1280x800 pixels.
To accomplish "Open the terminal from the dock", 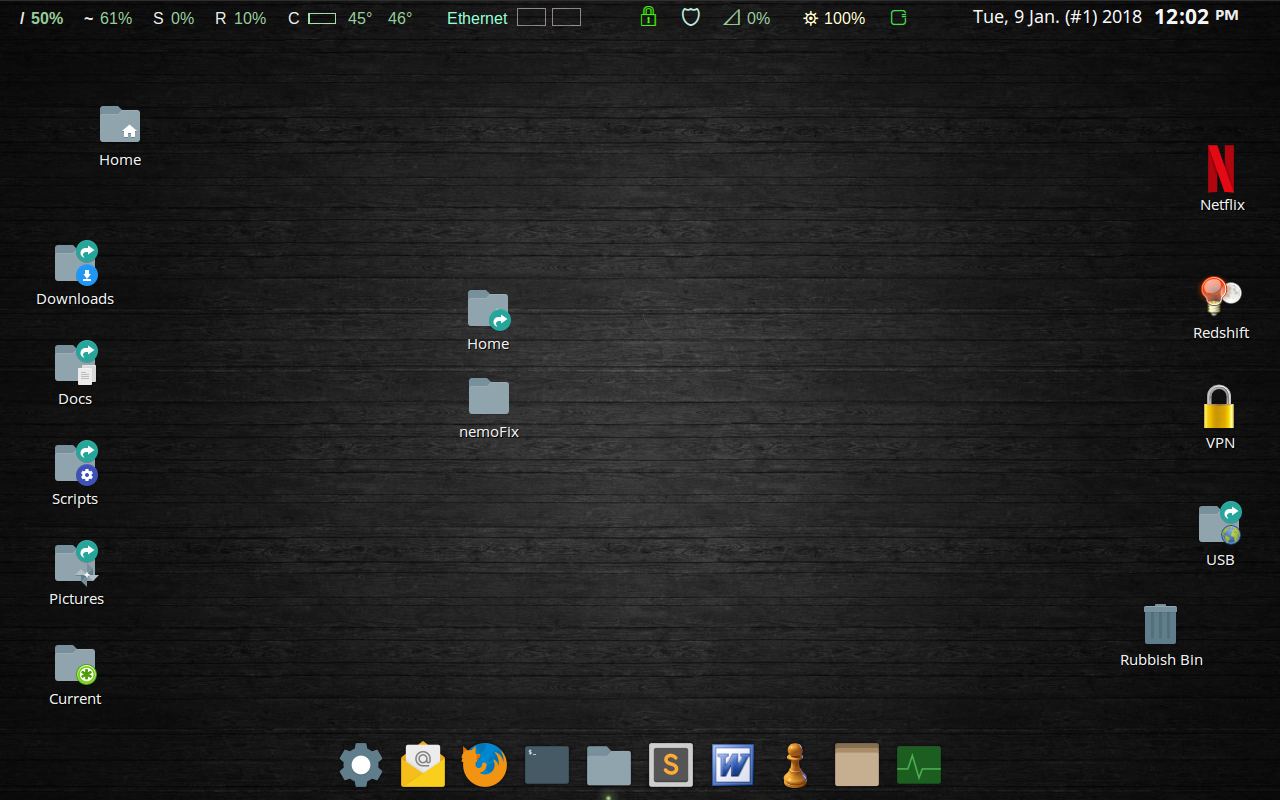I will [546, 764].
